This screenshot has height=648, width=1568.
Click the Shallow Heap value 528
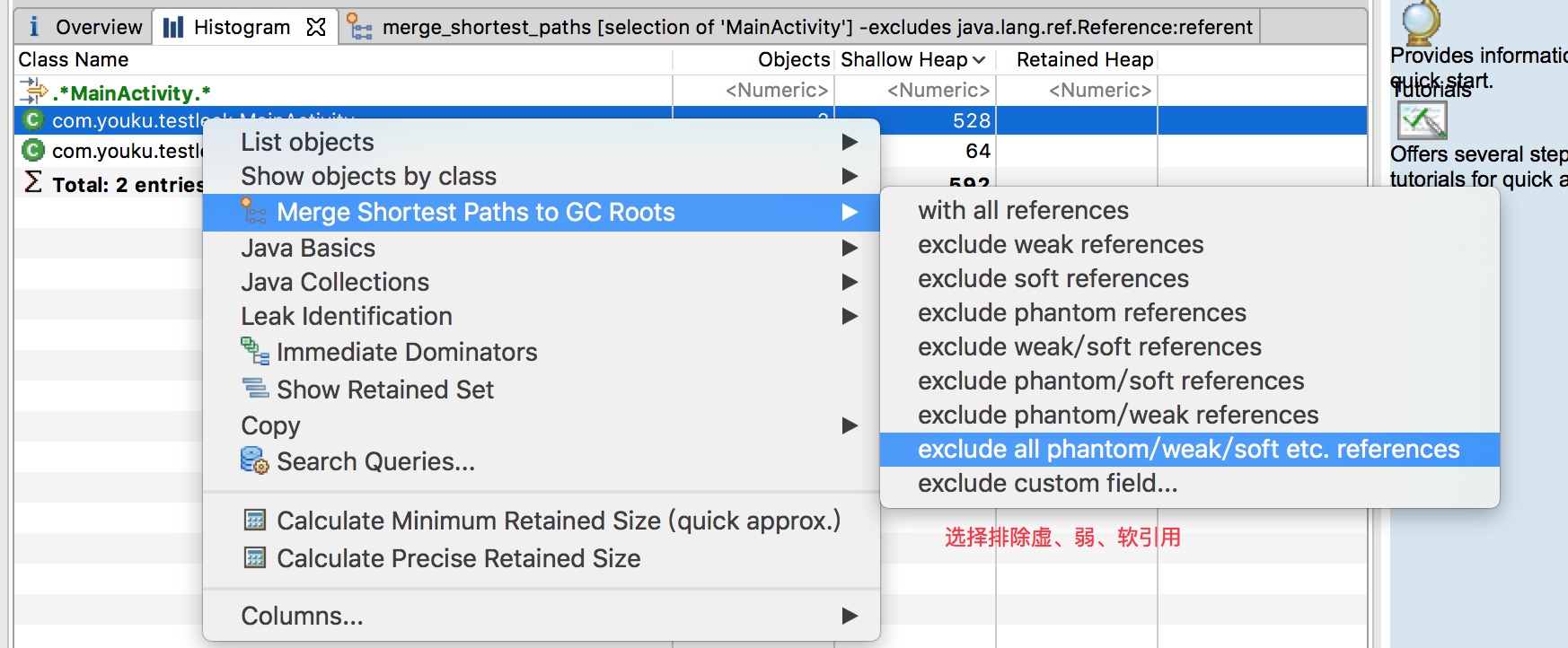(972, 120)
